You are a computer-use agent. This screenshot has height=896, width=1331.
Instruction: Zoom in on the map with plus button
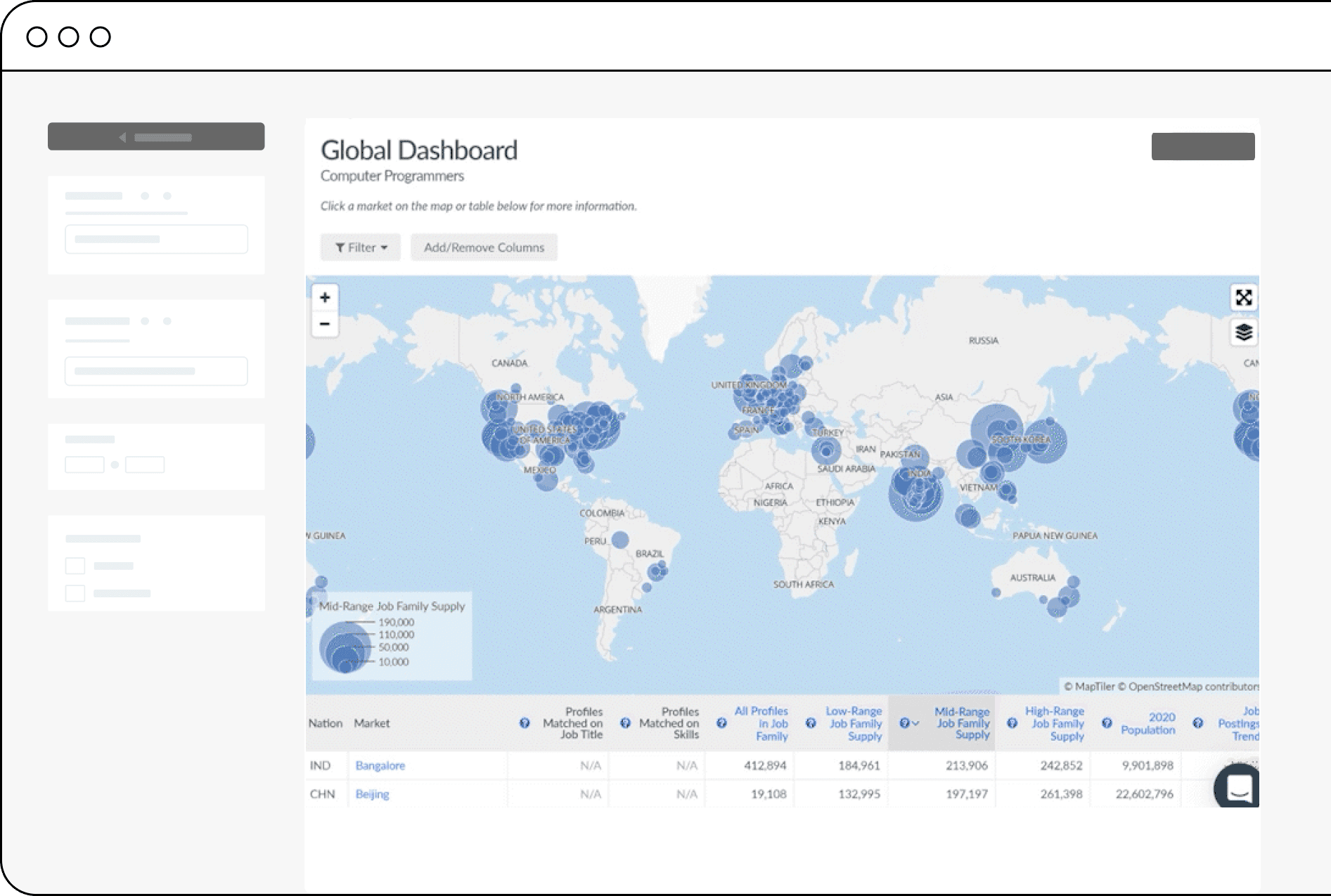[325, 297]
